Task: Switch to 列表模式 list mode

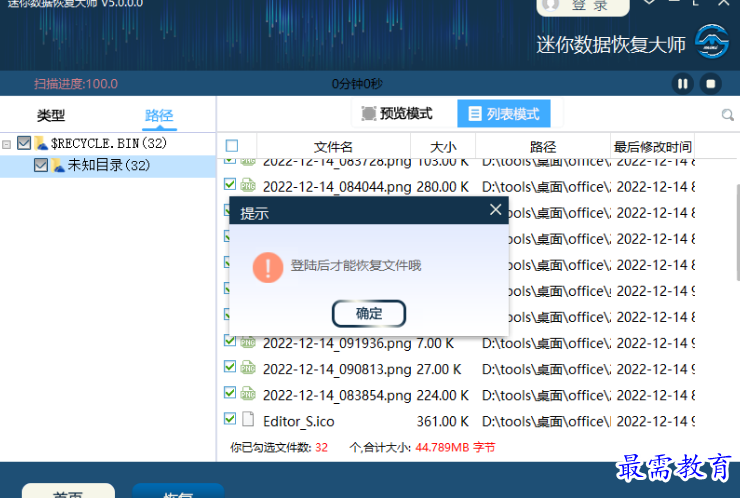Action: point(504,113)
